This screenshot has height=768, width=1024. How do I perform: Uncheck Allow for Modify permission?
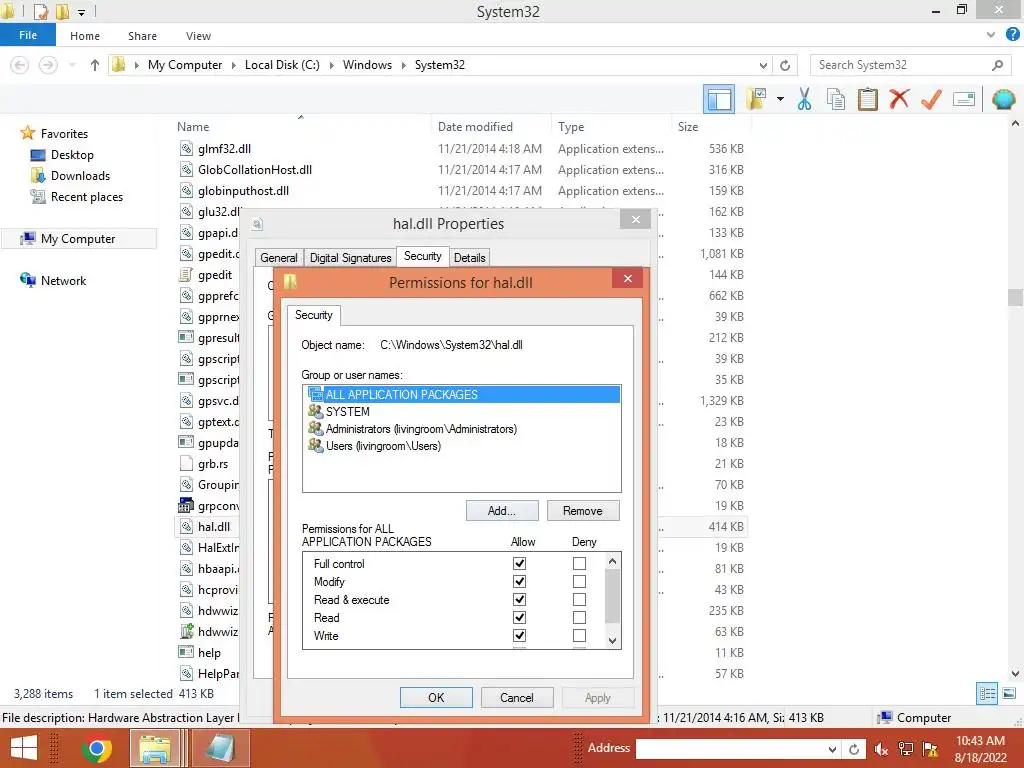click(x=519, y=581)
